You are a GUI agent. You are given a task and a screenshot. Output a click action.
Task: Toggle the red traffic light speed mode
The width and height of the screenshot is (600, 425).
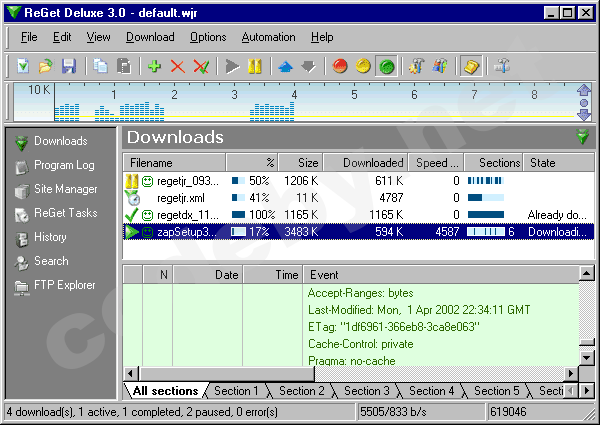point(340,66)
